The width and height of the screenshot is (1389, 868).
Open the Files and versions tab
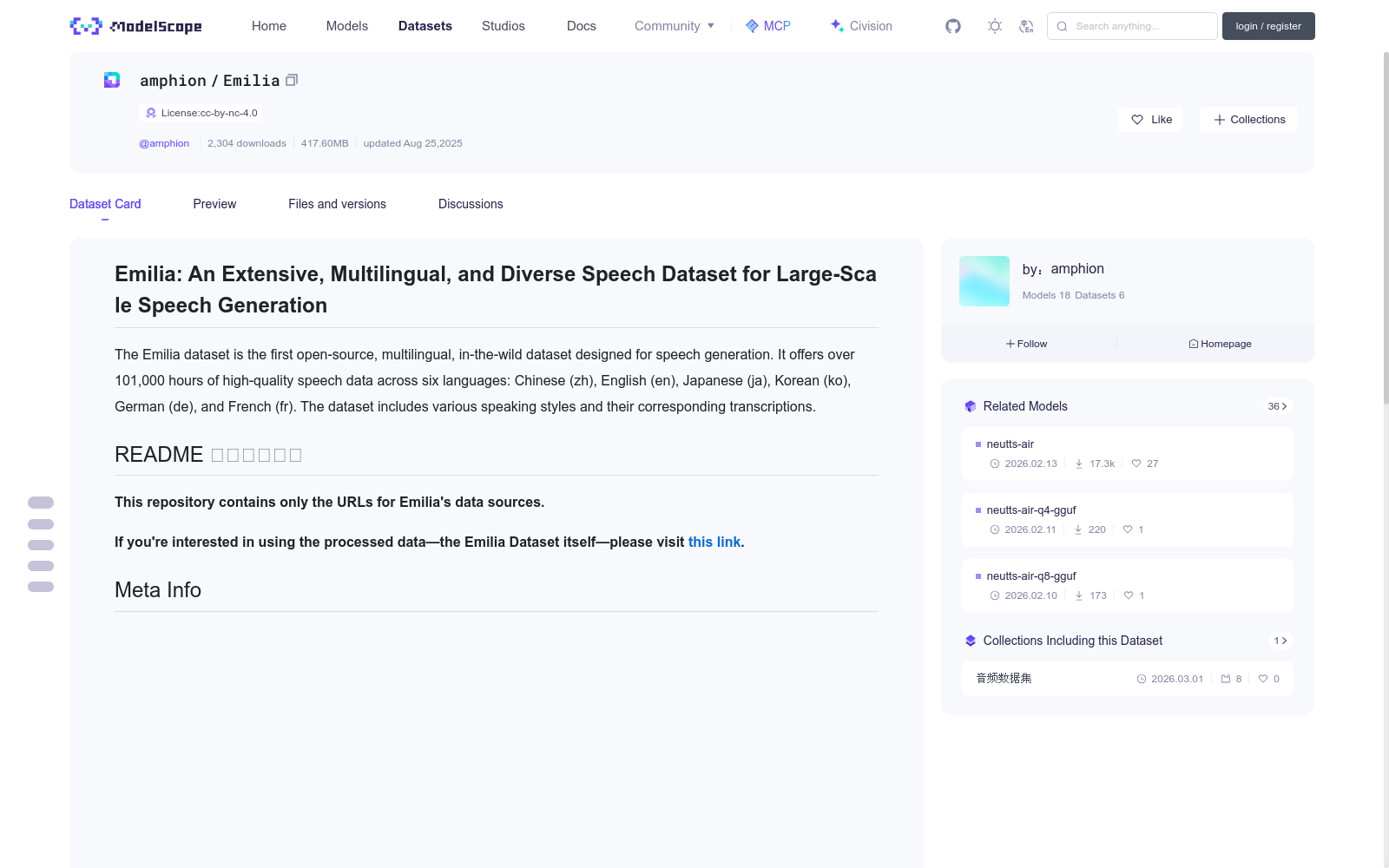337,204
